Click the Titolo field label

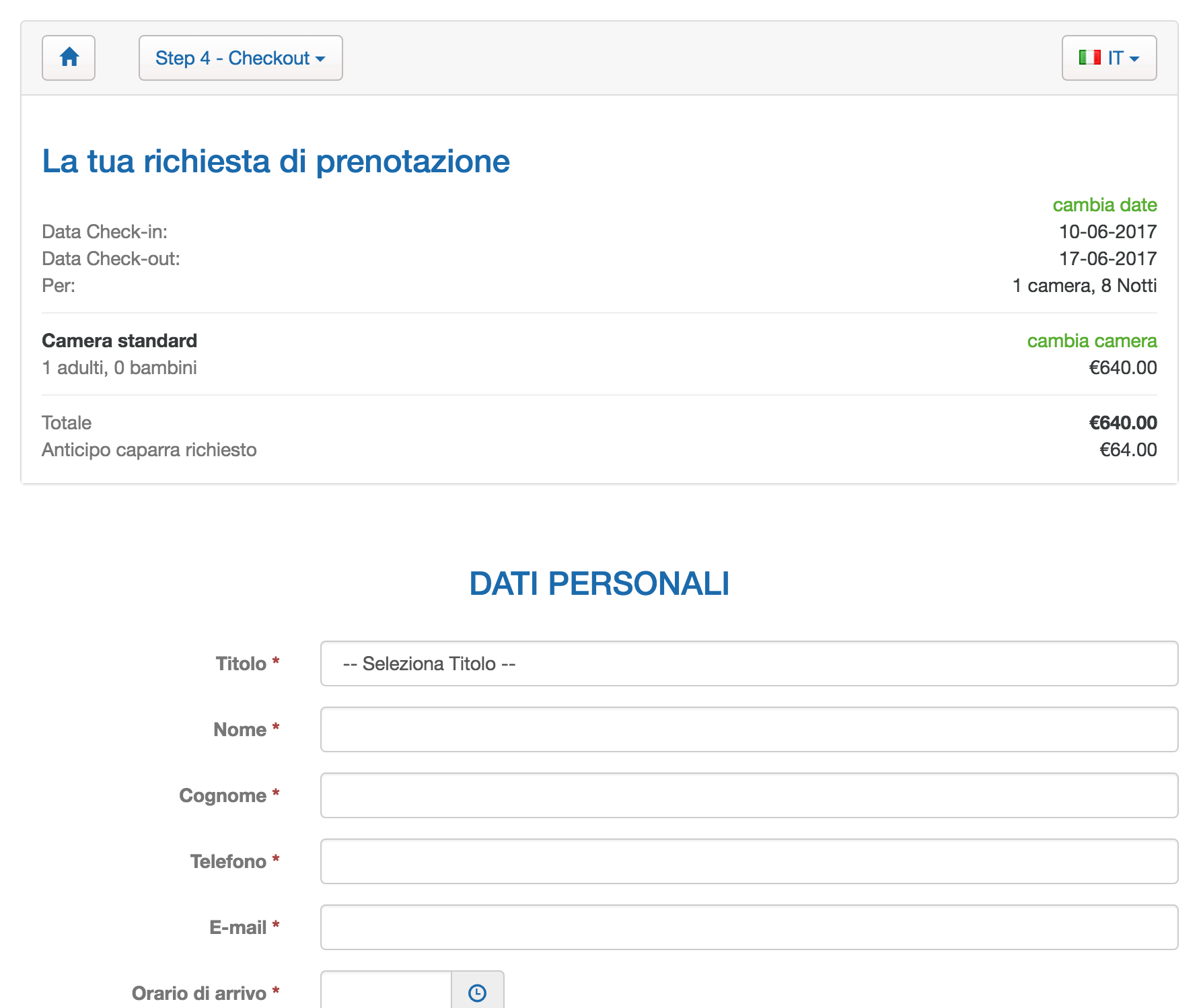[241, 663]
